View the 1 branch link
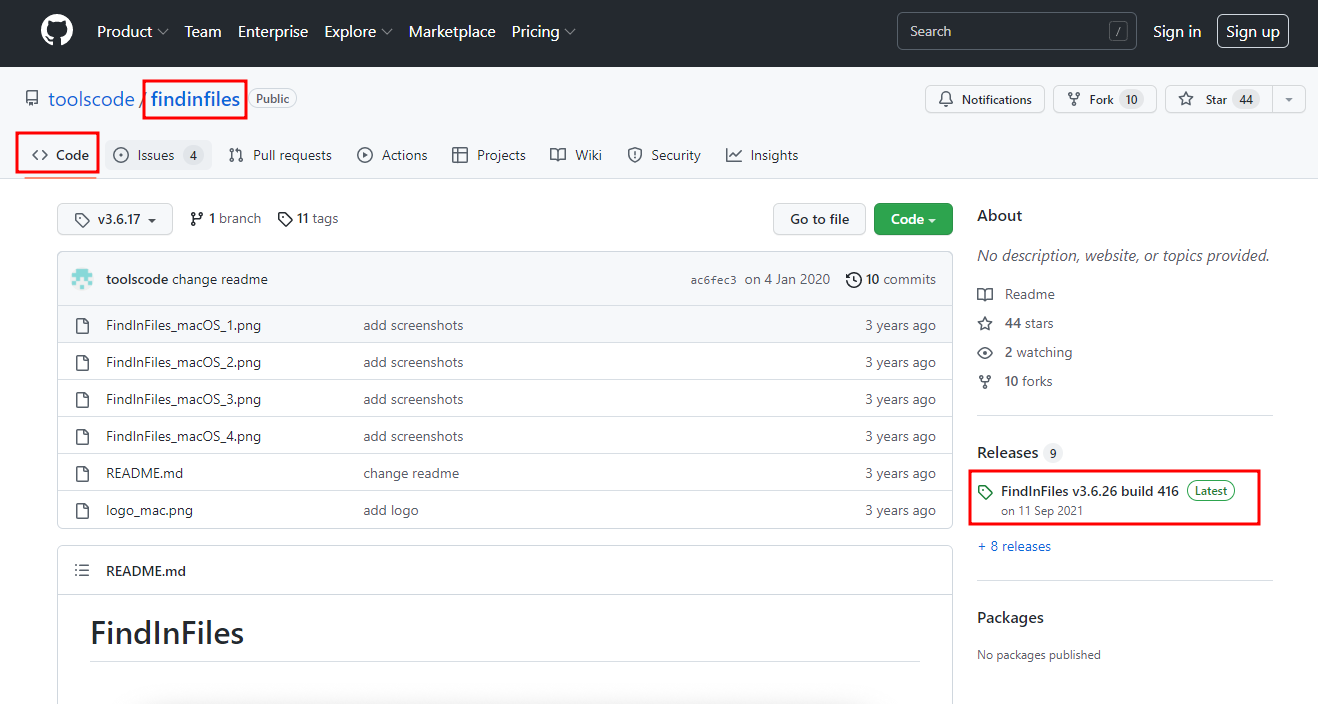This screenshot has height=704, width=1318. tap(225, 218)
